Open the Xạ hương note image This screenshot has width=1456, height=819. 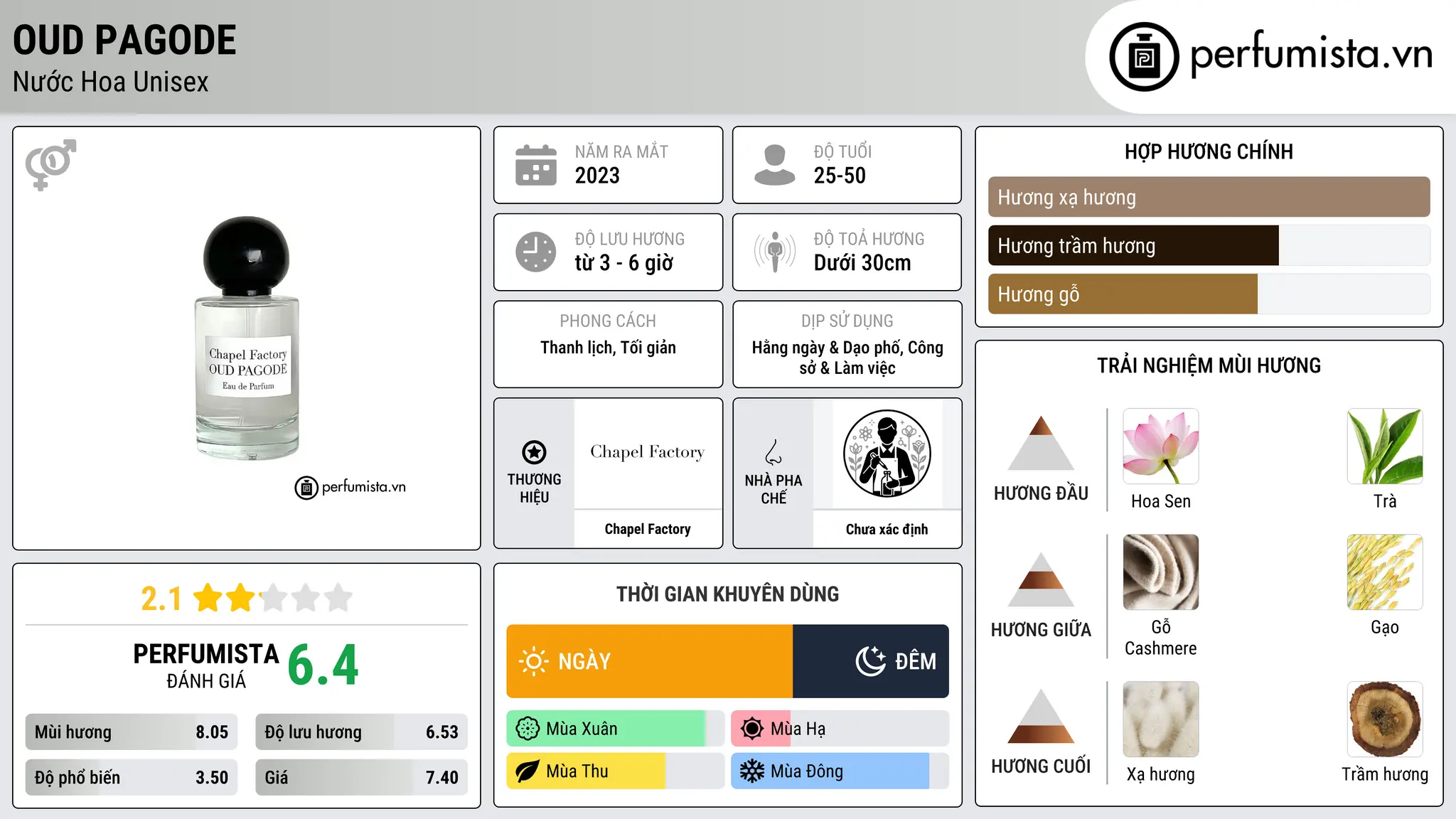[x=1160, y=719]
